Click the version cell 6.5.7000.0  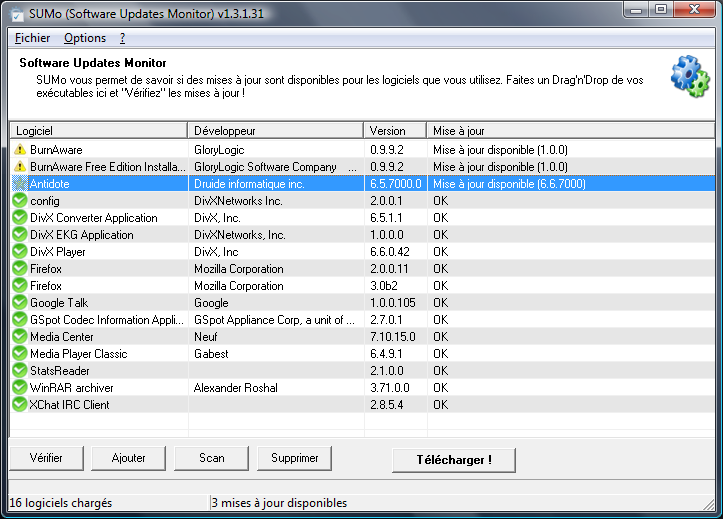tap(396, 184)
